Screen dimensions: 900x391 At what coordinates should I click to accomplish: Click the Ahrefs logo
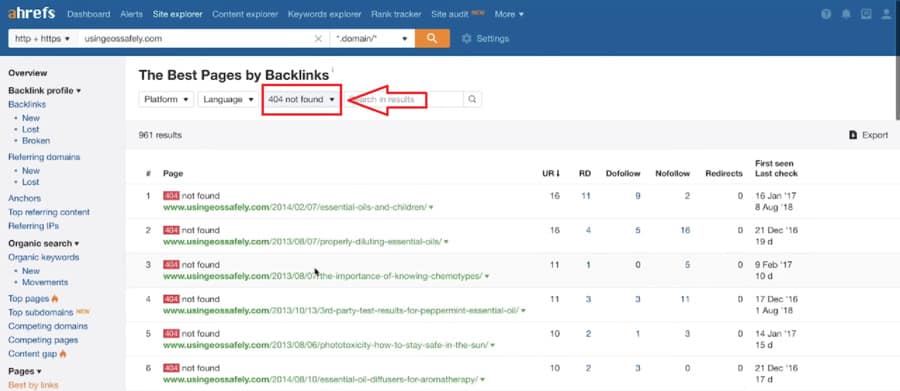click(32, 14)
